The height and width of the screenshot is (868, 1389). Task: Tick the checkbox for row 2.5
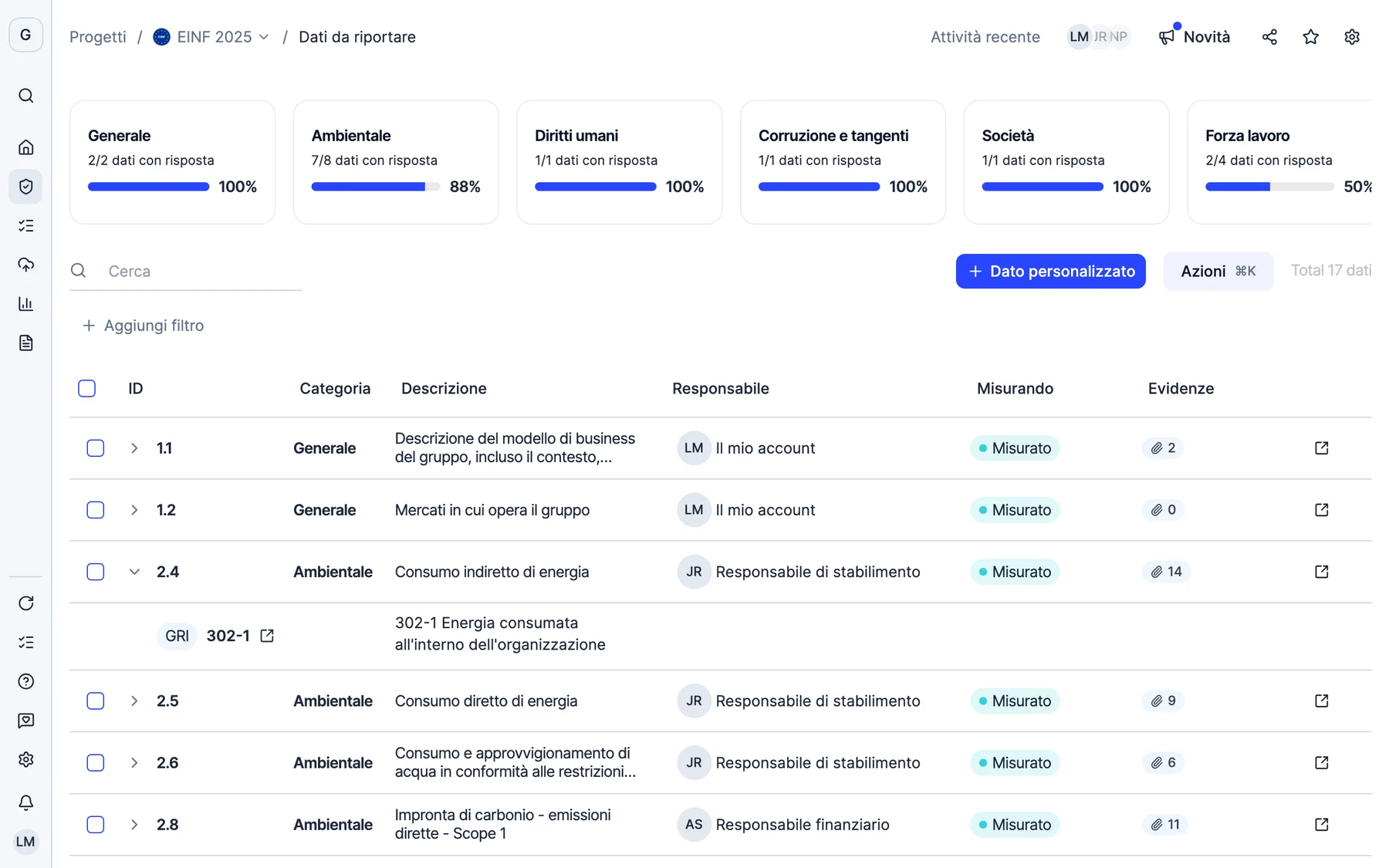96,701
